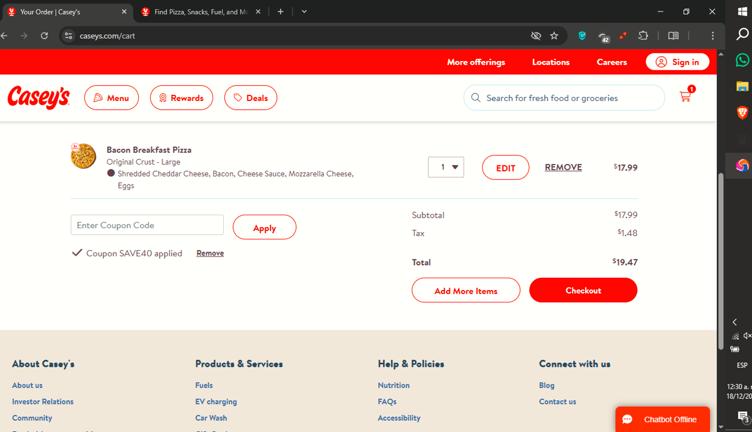Remove the SAVE40 coupon
752x432 pixels.
tap(210, 253)
